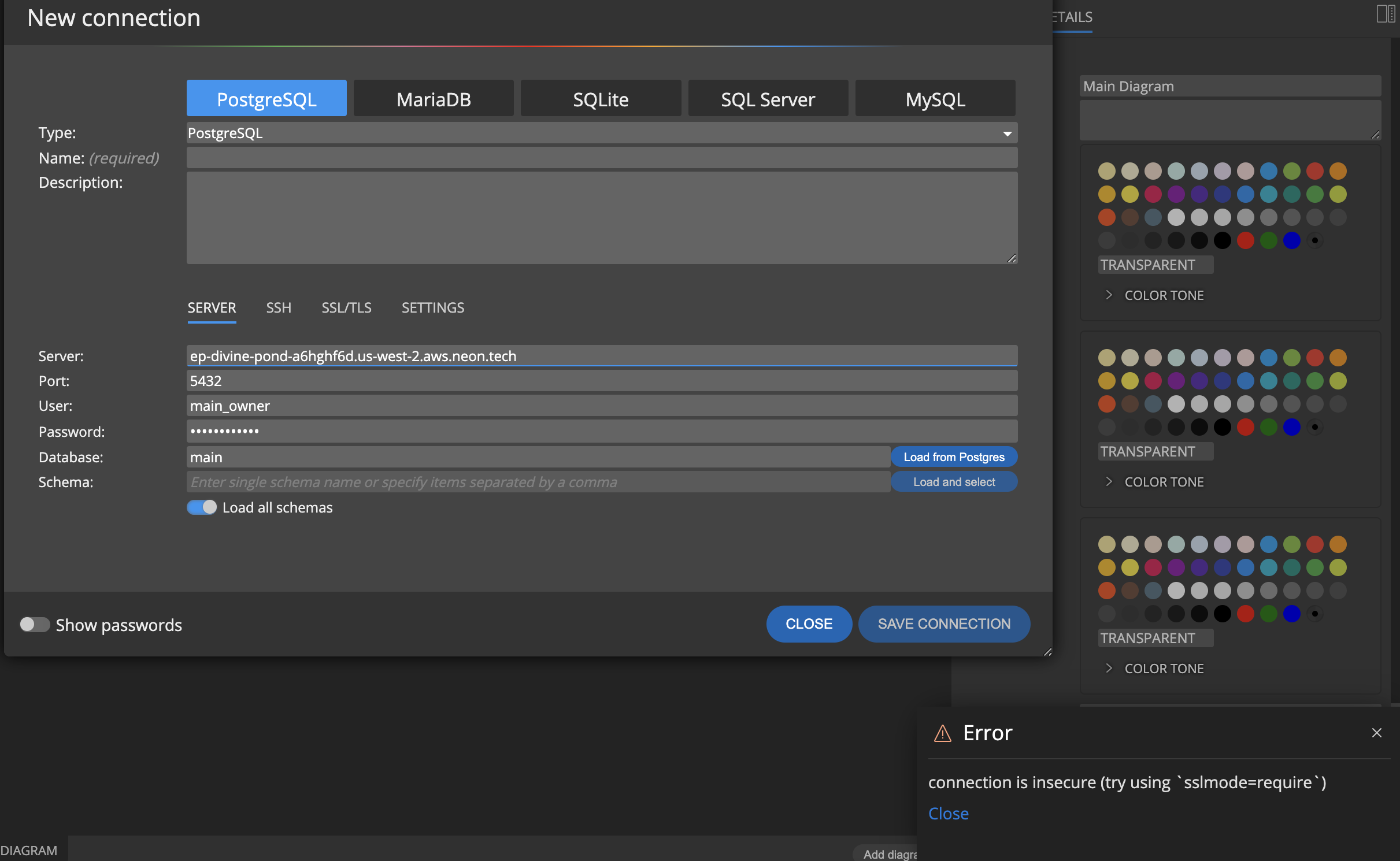The height and width of the screenshot is (861, 1400).
Task: Click the dialog resize handle corner icon
Action: pyautogui.click(x=1047, y=652)
